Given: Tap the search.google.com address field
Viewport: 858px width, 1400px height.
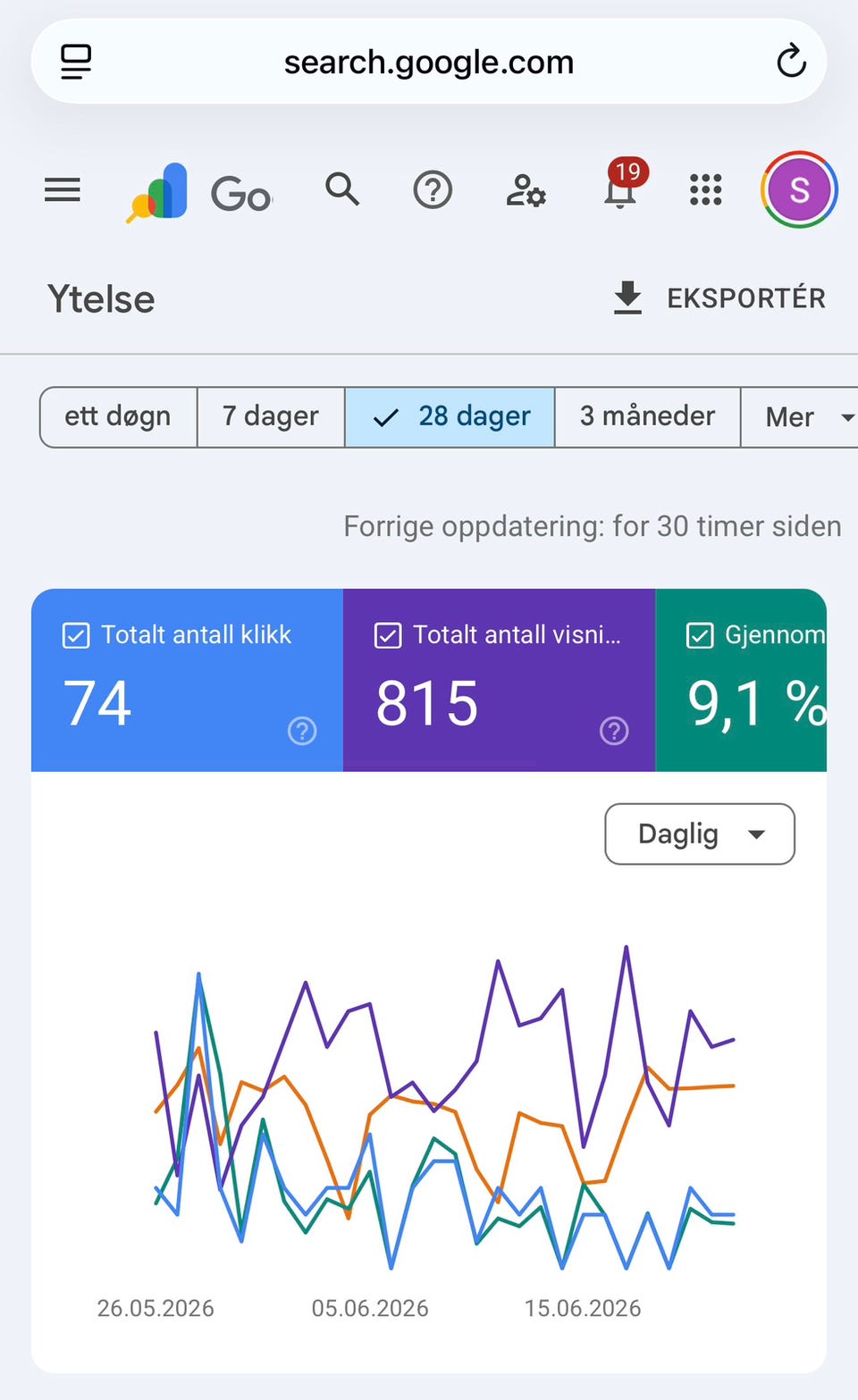Looking at the screenshot, I should (x=429, y=62).
